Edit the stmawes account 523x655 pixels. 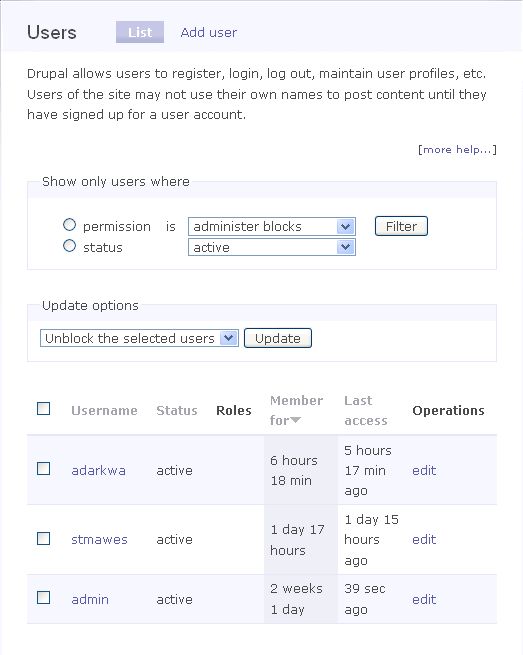424,539
